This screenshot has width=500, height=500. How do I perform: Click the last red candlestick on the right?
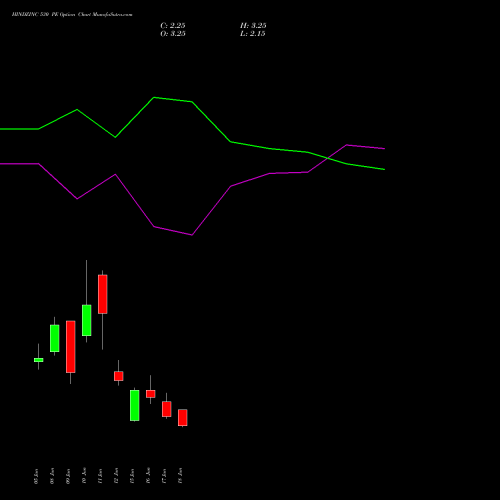[183, 418]
